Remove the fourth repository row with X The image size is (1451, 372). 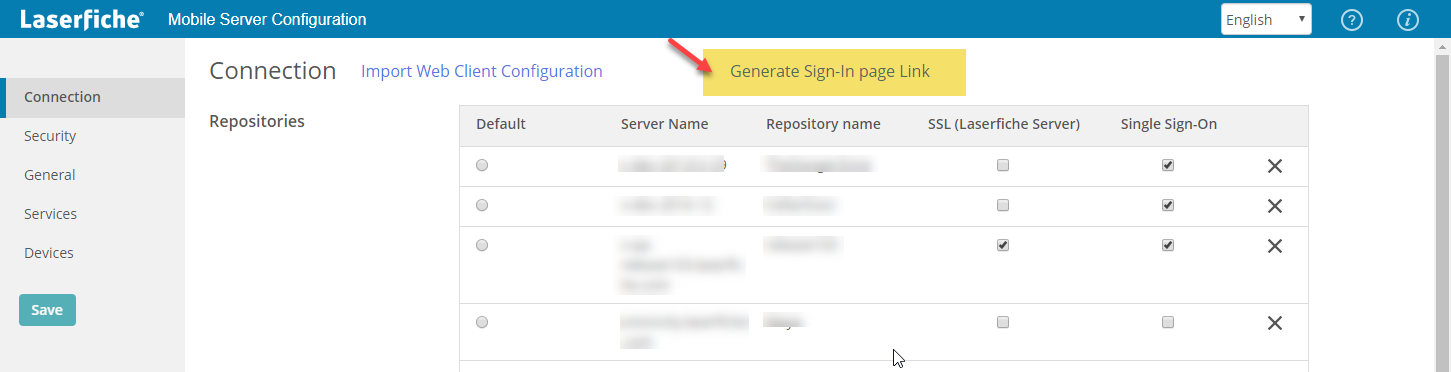[x=1275, y=323]
